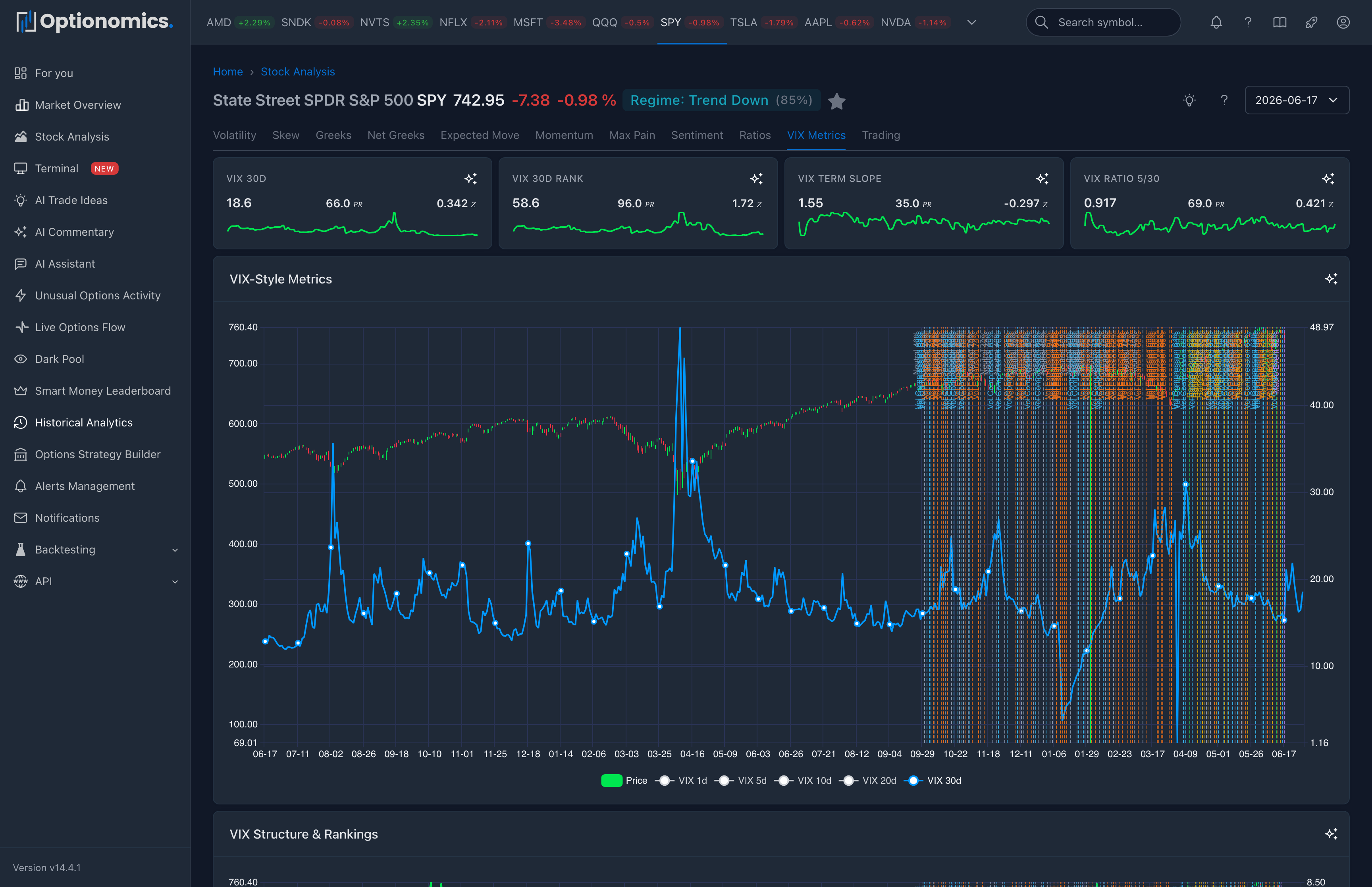This screenshot has height=887, width=1372.
Task: Click the Search symbol input field
Action: pyautogui.click(x=1103, y=23)
